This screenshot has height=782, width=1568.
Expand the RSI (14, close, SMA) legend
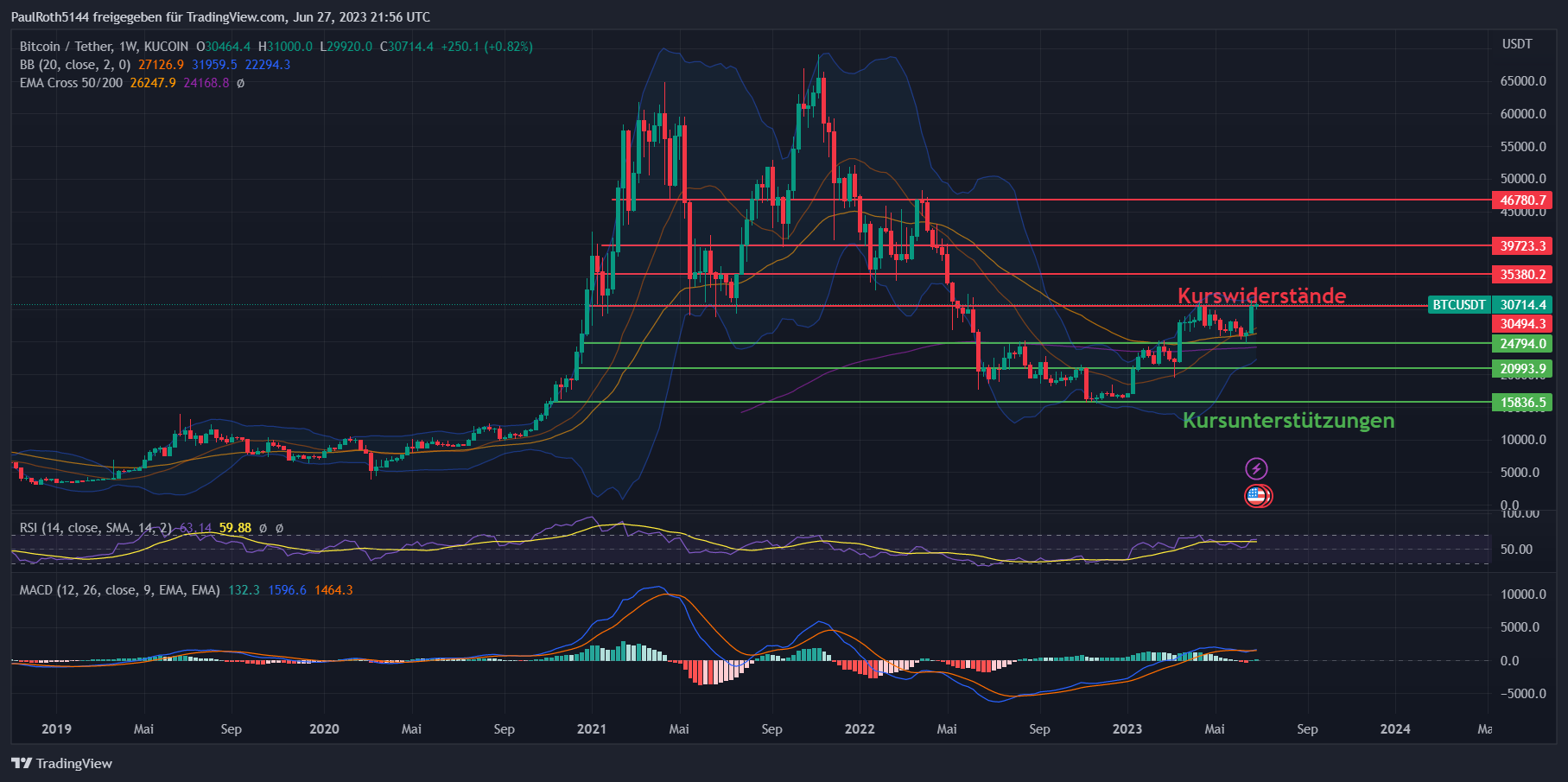coord(86,527)
